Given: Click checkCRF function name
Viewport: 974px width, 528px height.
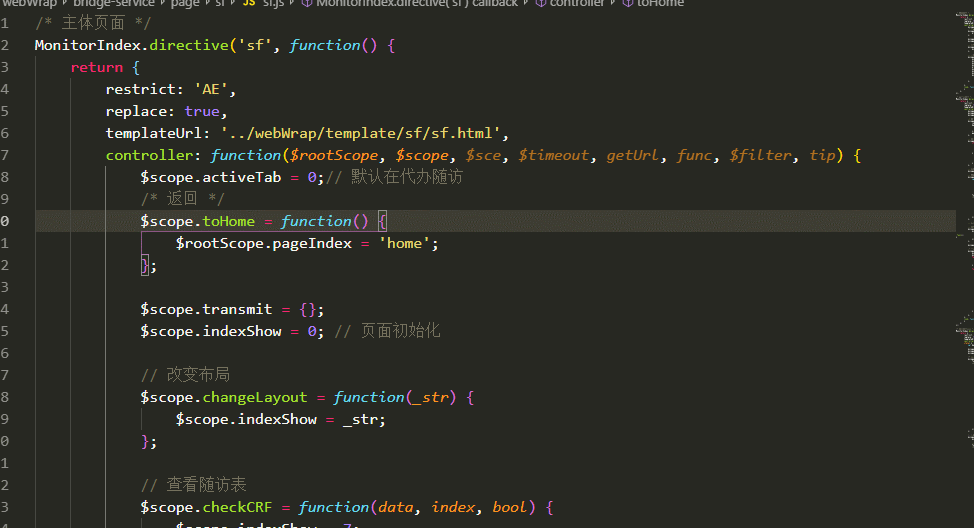Looking at the screenshot, I should tap(237, 508).
